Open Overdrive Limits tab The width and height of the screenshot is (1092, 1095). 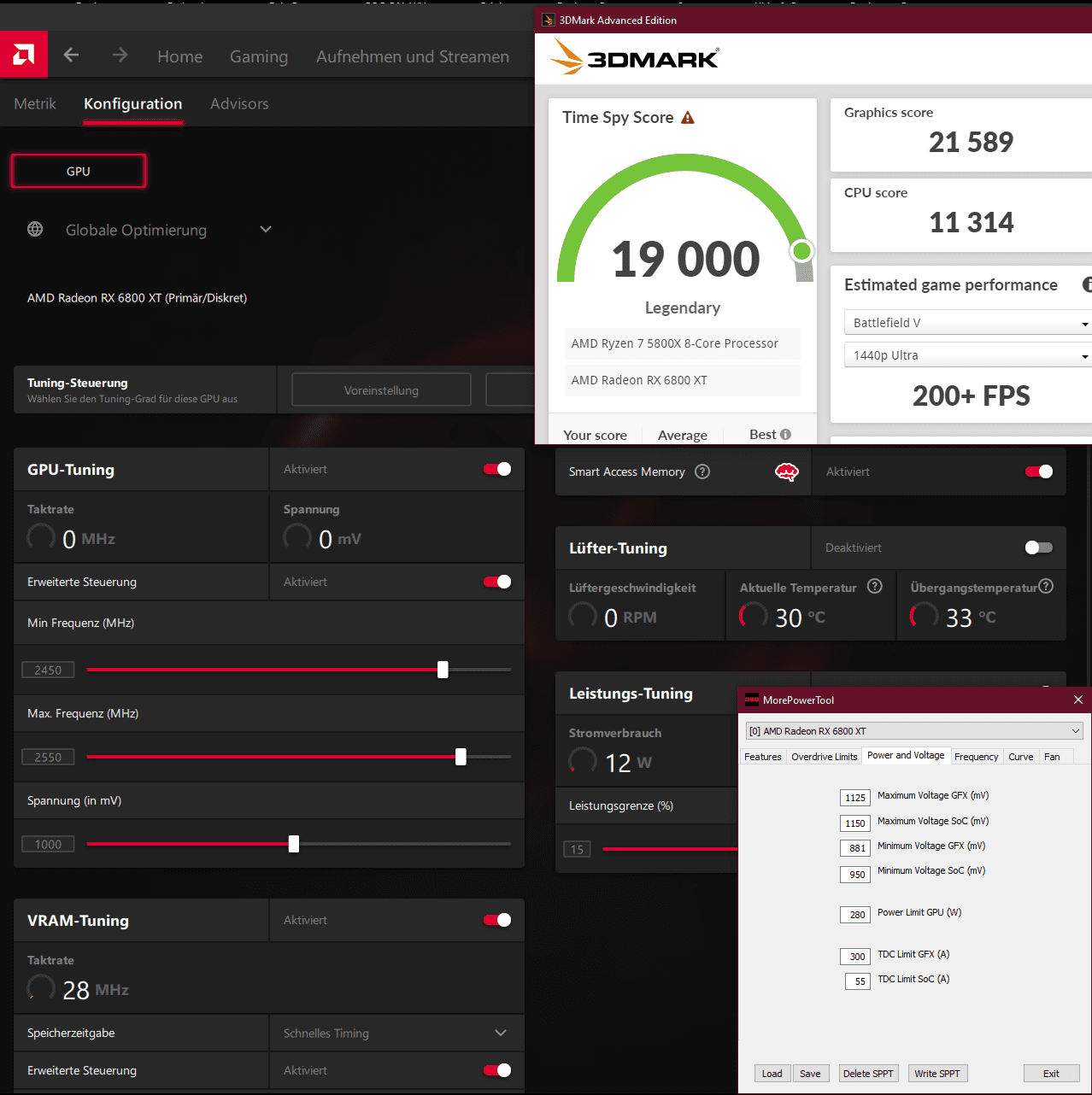click(x=825, y=757)
